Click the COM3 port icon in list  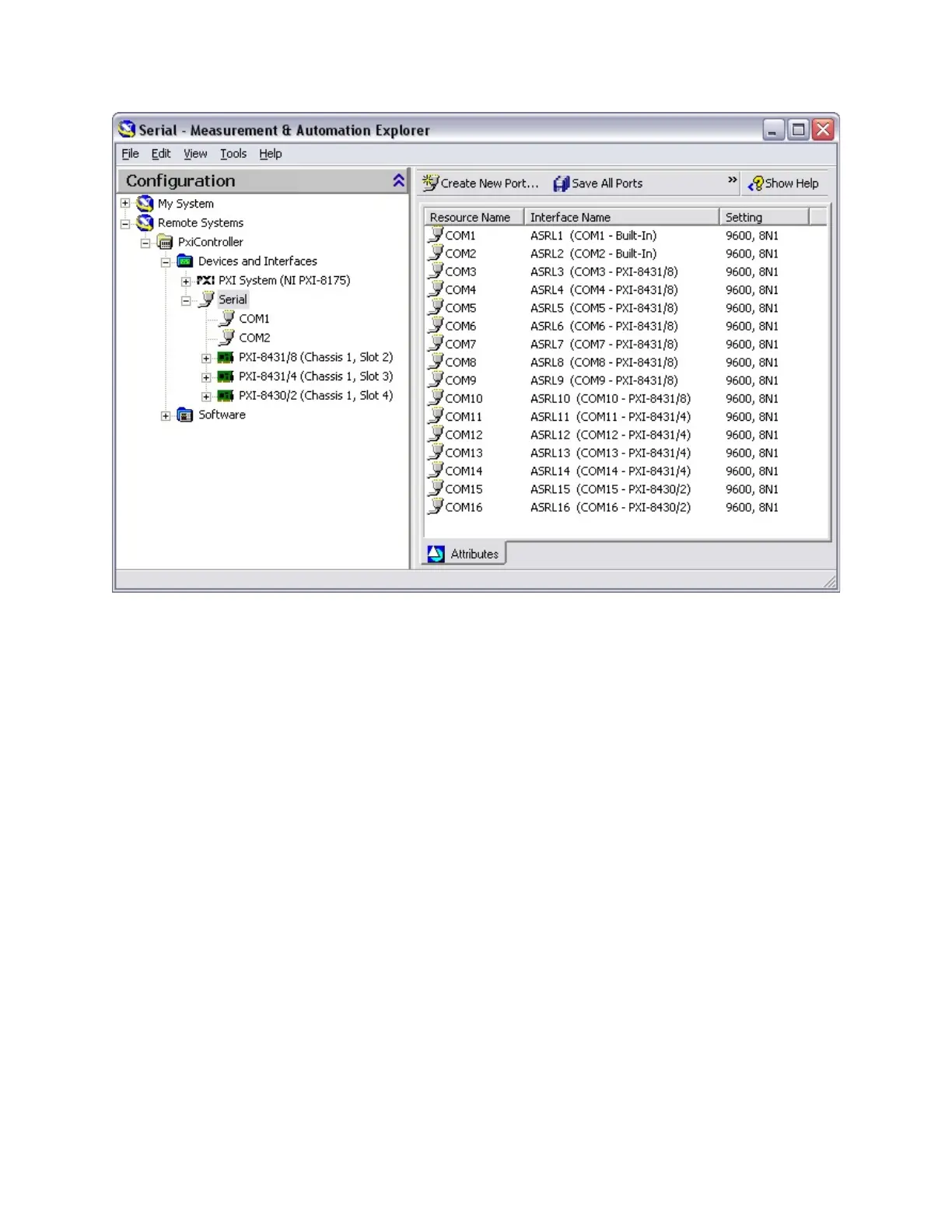coord(436,271)
